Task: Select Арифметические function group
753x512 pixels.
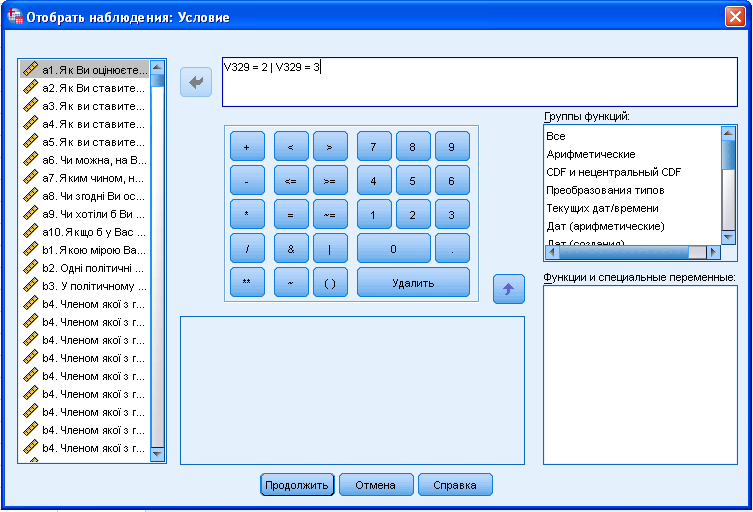Action: click(591, 154)
